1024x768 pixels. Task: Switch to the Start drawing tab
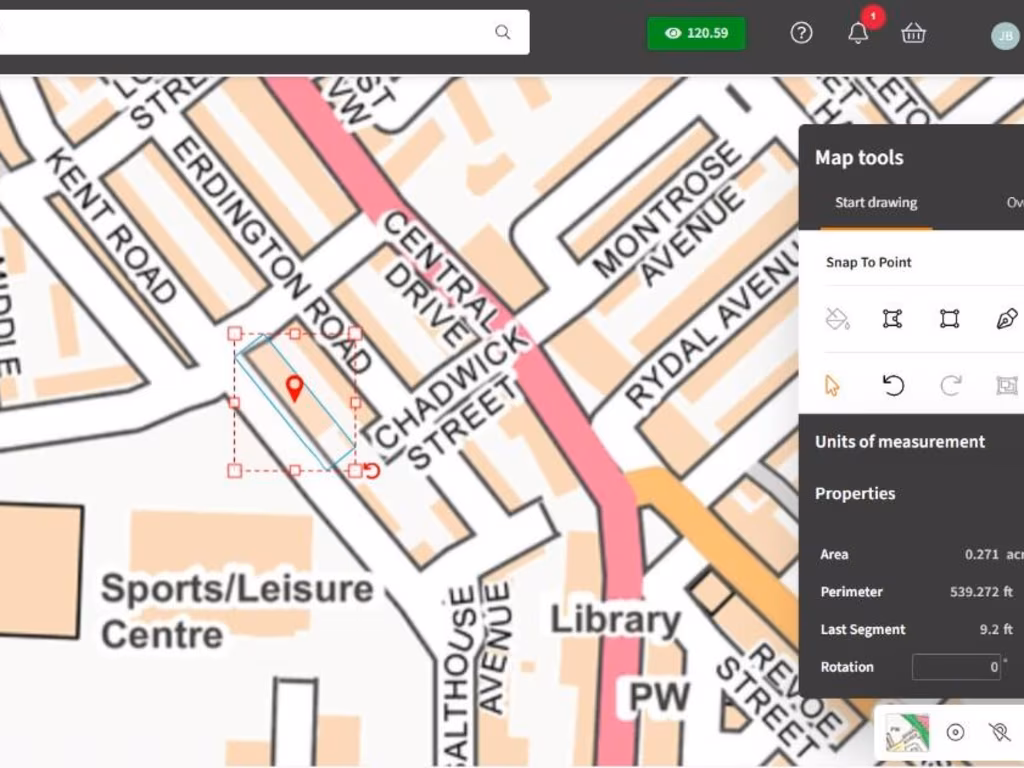tap(875, 203)
